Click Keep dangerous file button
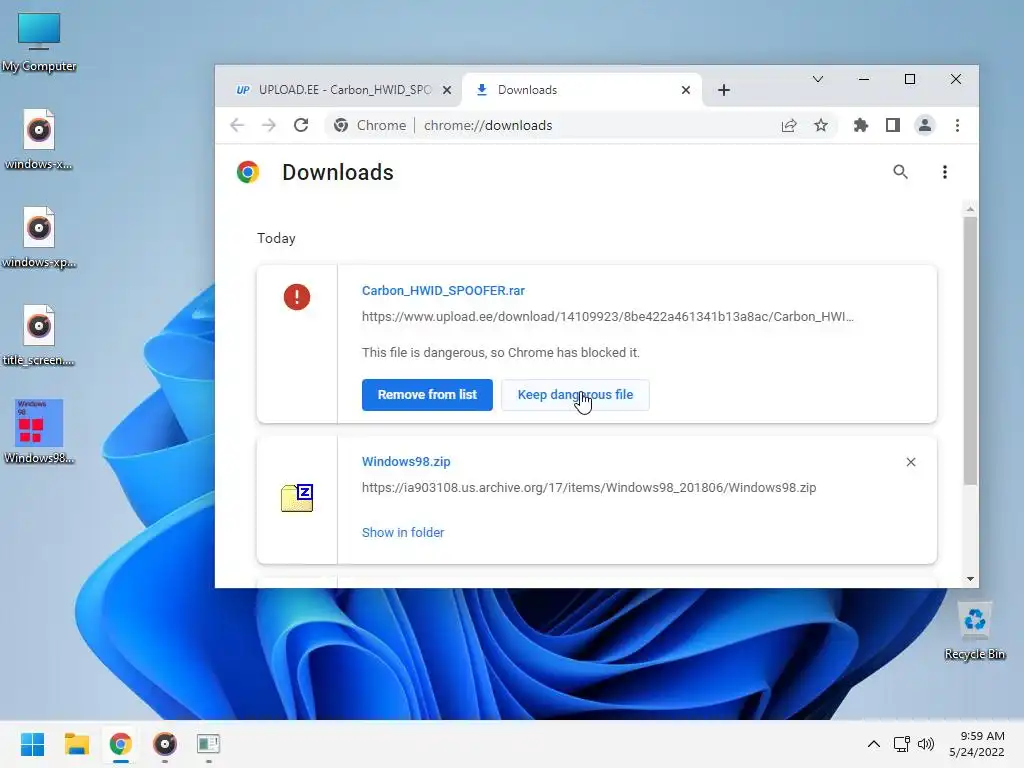Screen dimensions: 1024x768 (575, 394)
